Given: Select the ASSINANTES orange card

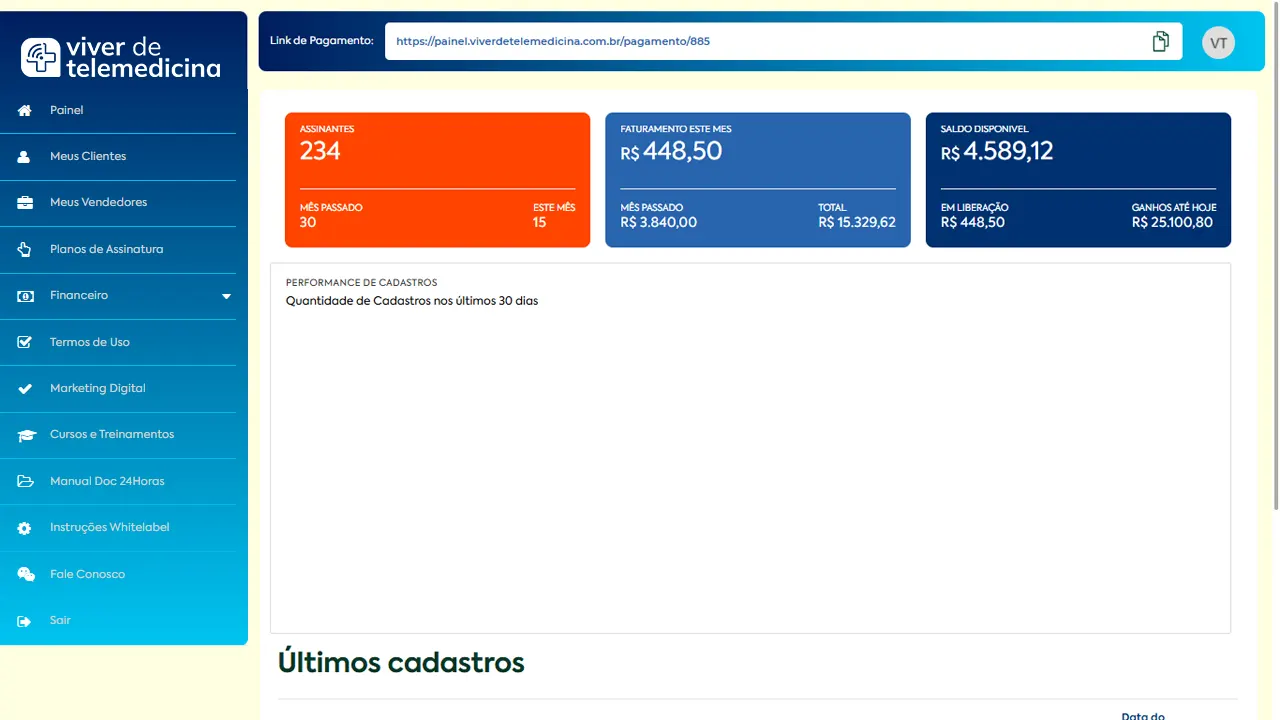Looking at the screenshot, I should [437, 180].
